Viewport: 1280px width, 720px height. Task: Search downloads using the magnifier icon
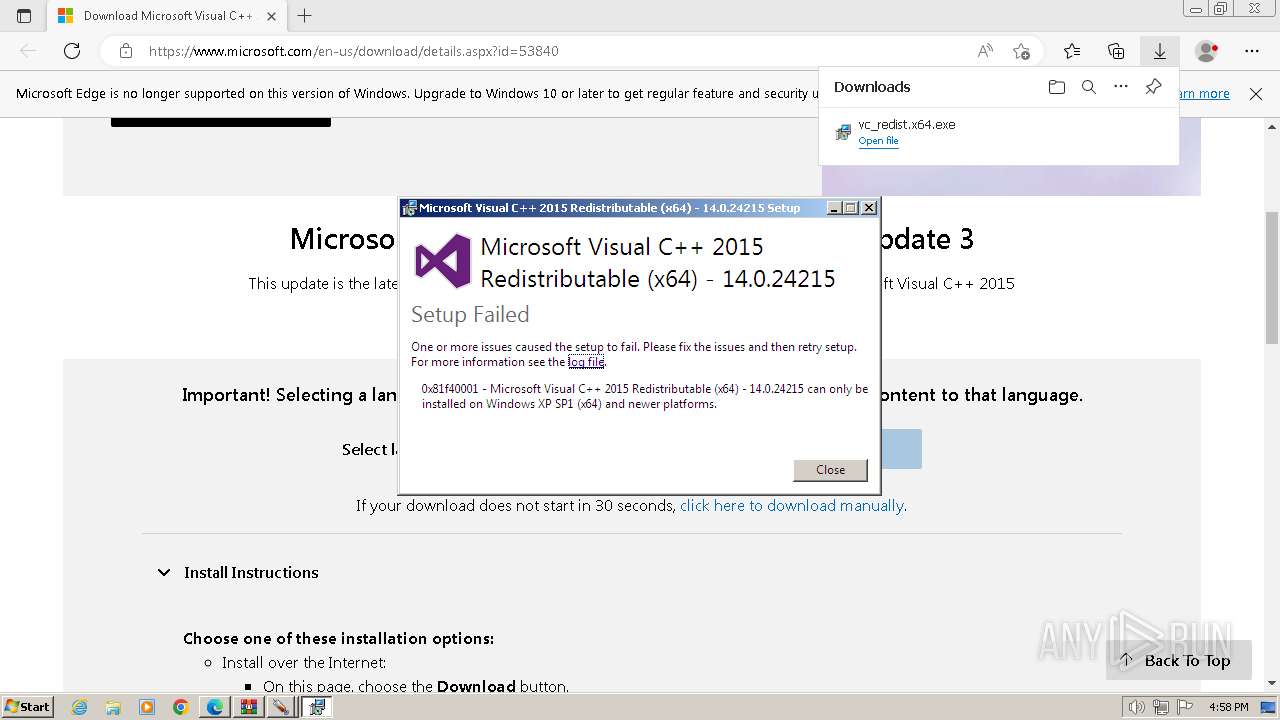tap(1089, 87)
